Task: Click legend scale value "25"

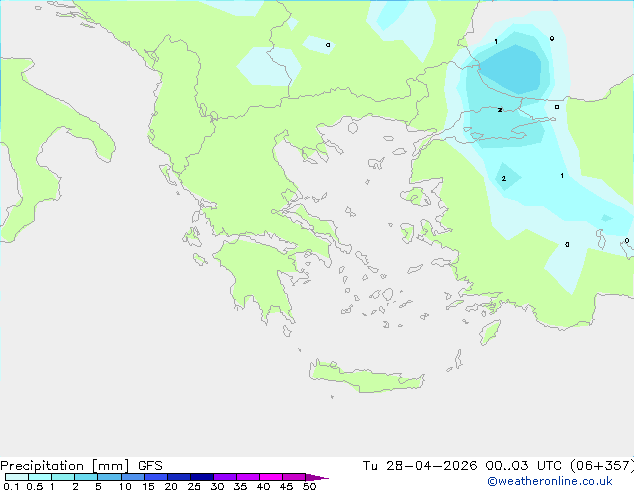Action: click(194, 486)
